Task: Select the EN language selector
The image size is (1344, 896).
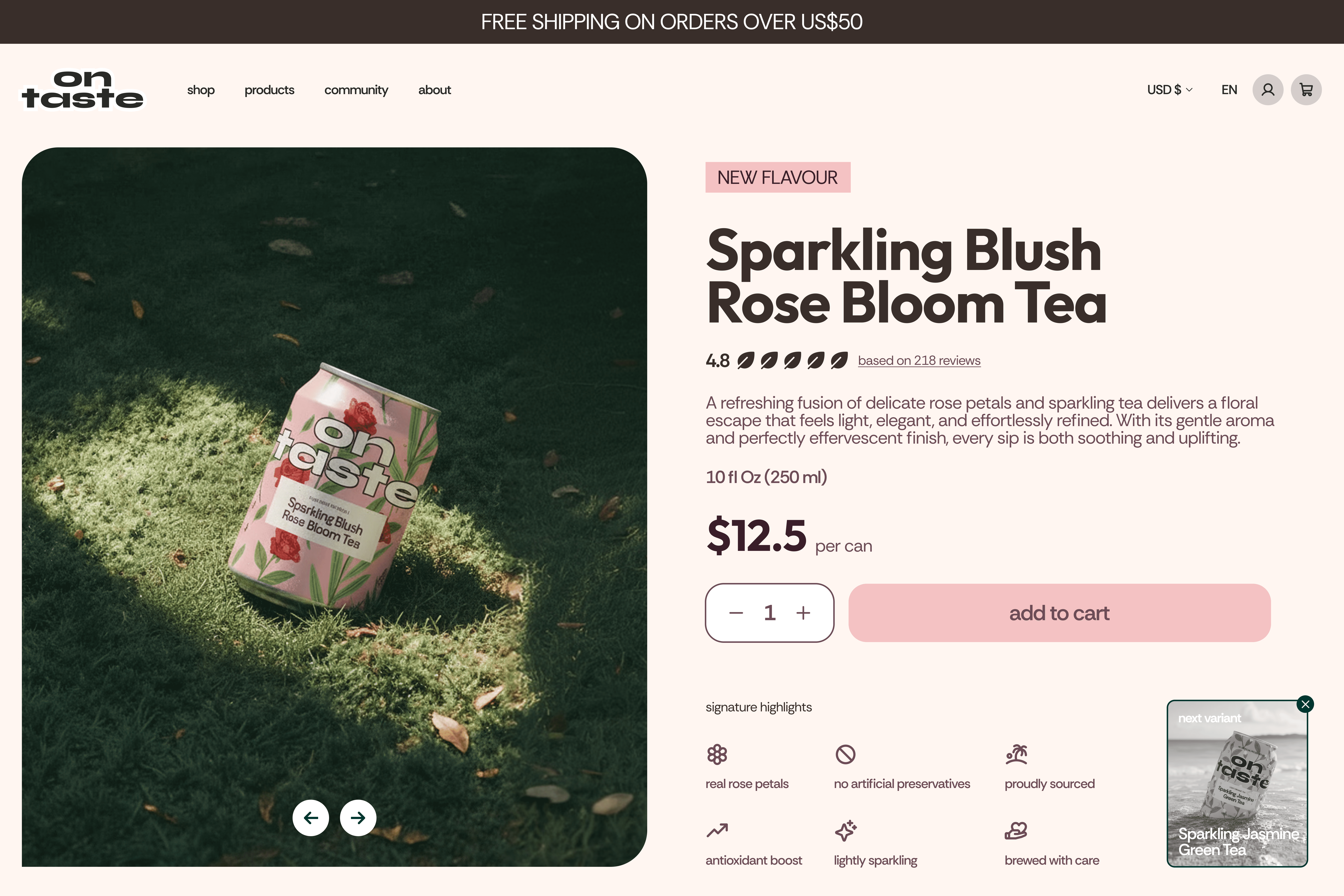Action: [1229, 90]
